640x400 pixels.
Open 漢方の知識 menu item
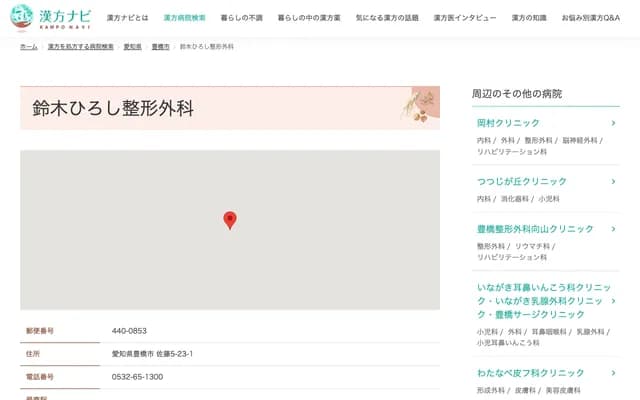coord(529,18)
